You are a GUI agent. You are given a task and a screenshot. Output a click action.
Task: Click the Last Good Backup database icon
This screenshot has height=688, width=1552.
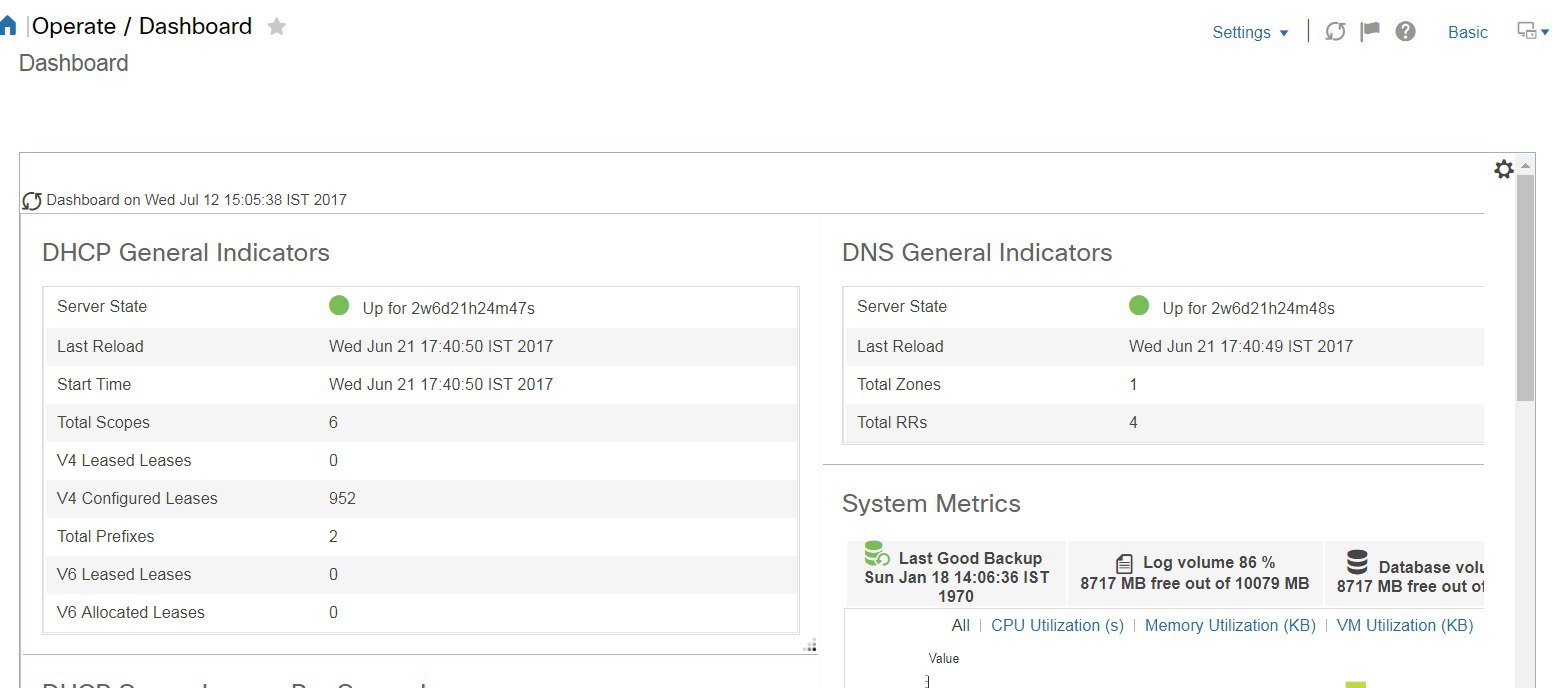[x=877, y=554]
